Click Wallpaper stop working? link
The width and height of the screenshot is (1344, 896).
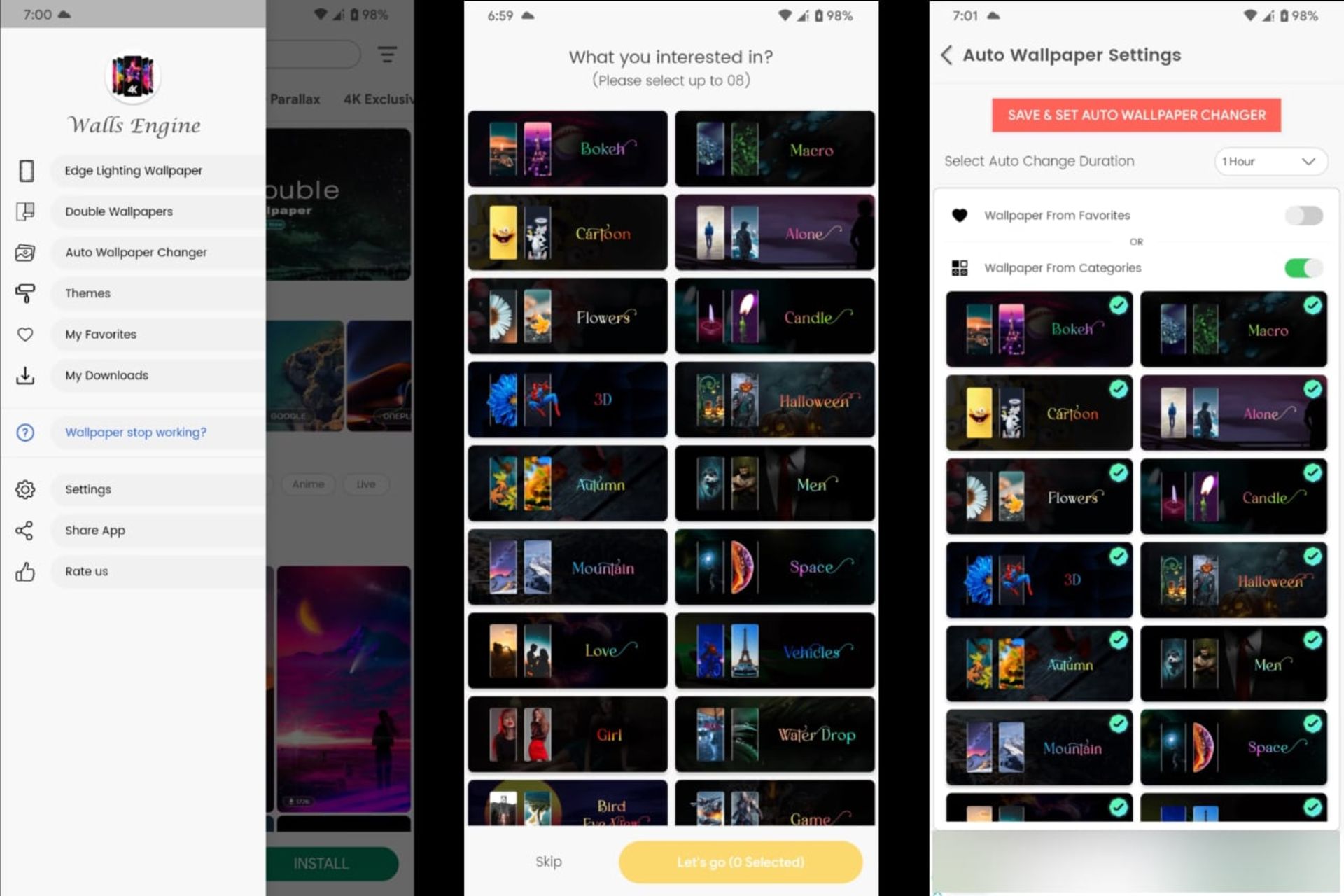(x=135, y=432)
